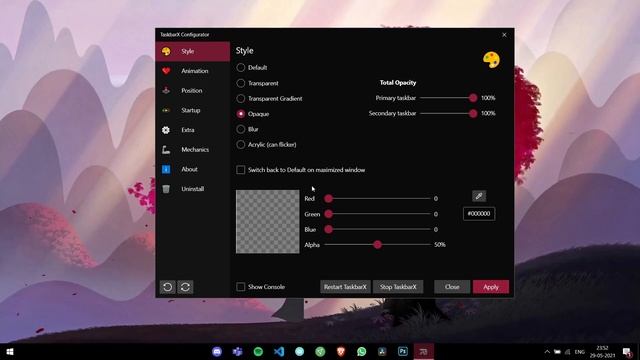Screen dimensions: 640x360
Task: Open Brave browser from taskbar
Action: click(341, 351)
